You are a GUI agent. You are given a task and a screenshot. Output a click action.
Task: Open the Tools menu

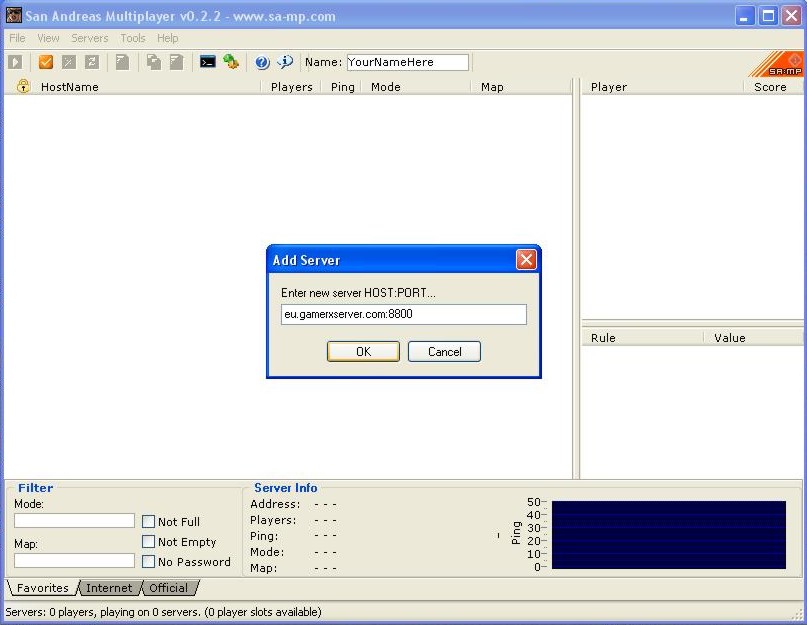(133, 38)
